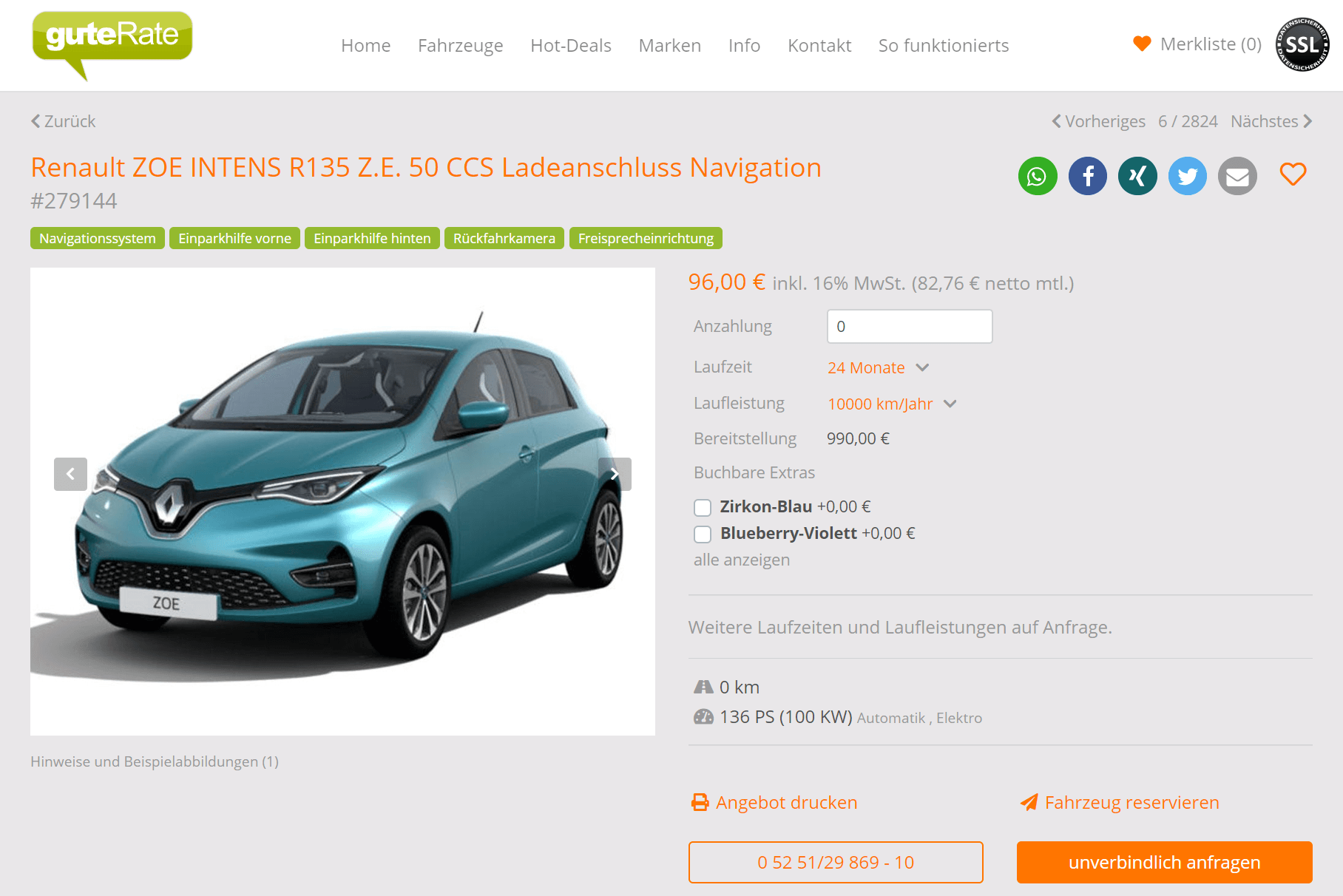The height and width of the screenshot is (896, 1343).
Task: Send the listing by email icon
Action: coord(1237,176)
